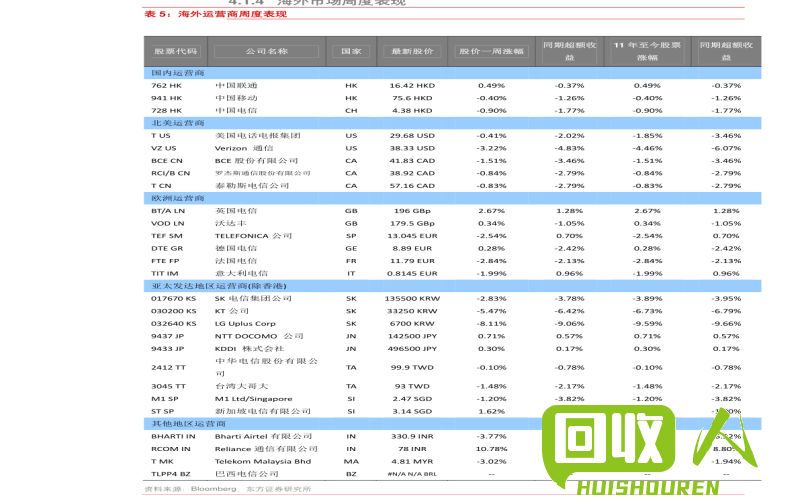
Task: Click company name Telekom Malaysia Bhd
Action: [263, 461]
